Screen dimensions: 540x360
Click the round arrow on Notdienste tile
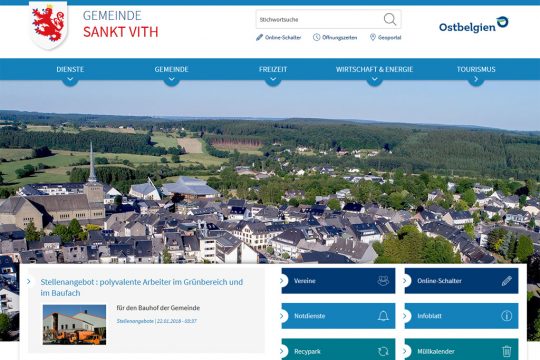pyautogui.click(x=282, y=316)
